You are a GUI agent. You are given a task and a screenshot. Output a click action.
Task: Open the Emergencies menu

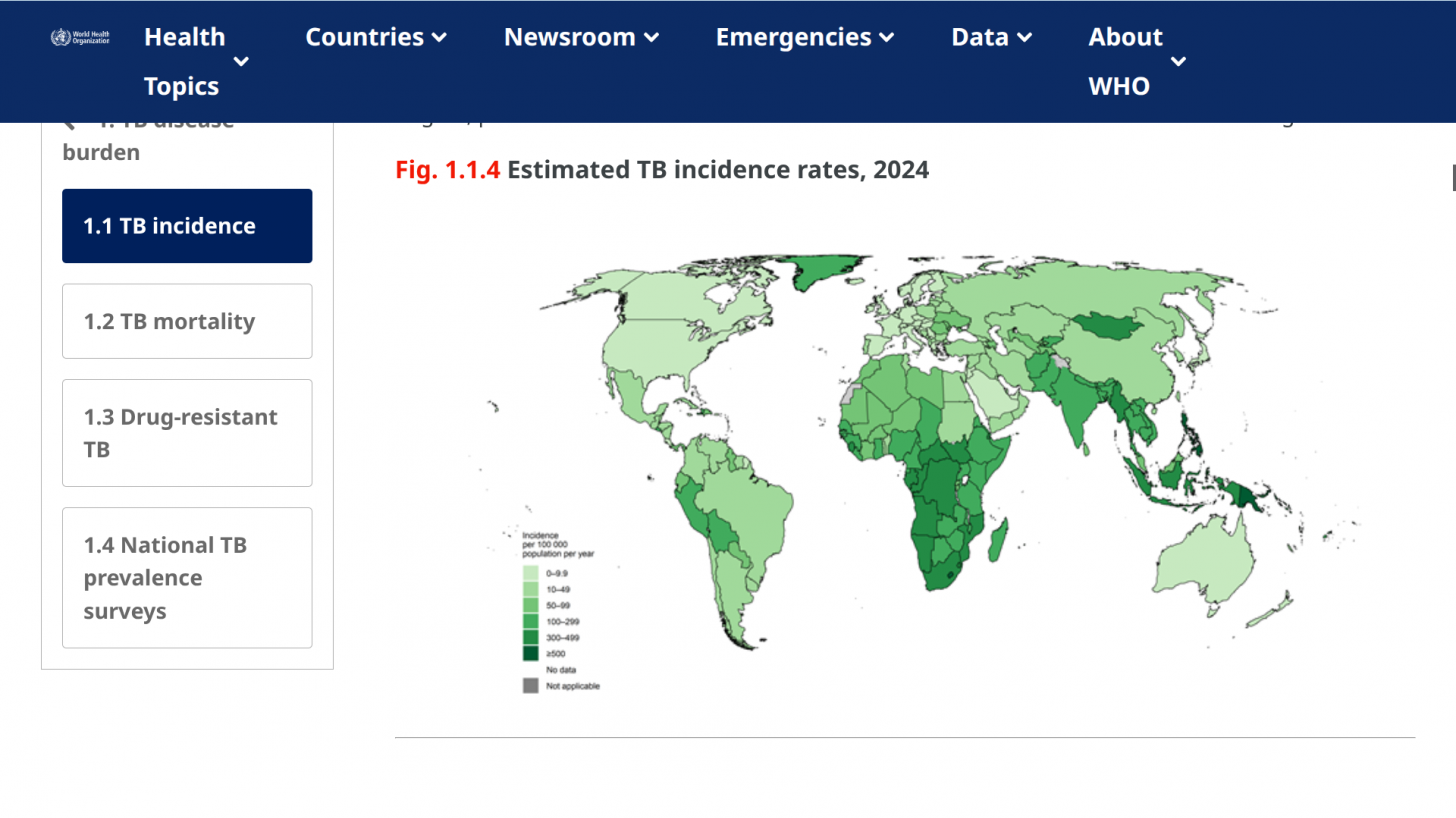click(804, 37)
